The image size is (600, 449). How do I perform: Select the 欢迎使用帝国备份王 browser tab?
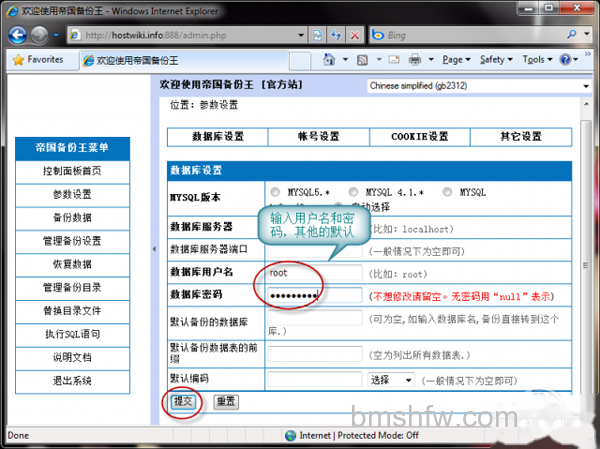point(184,60)
